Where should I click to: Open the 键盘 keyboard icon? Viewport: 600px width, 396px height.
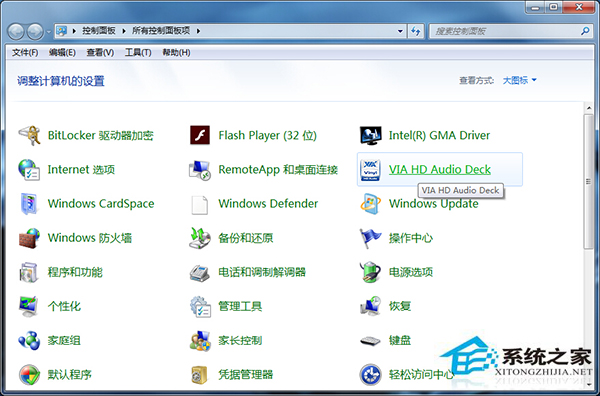pos(370,341)
